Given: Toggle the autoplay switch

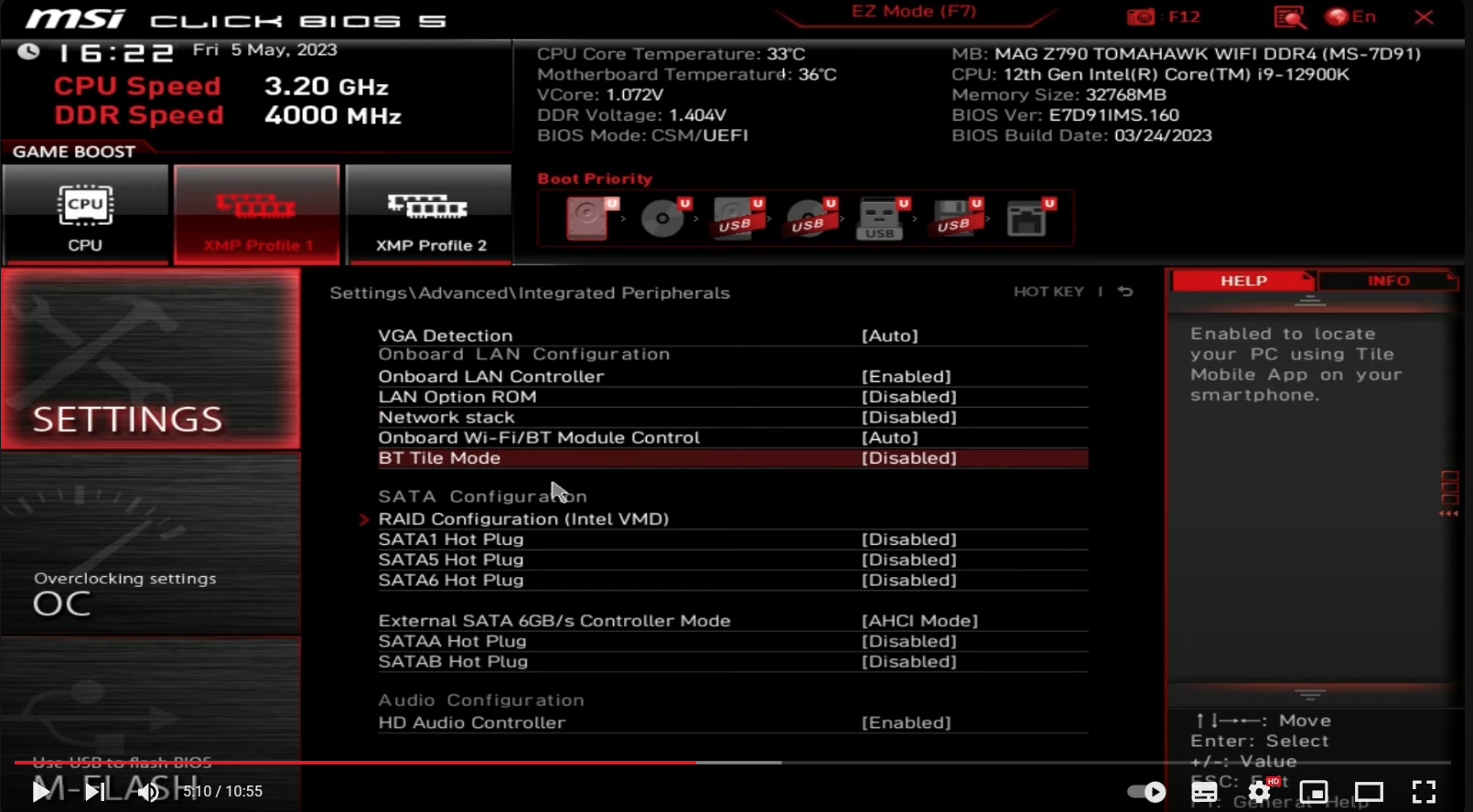Looking at the screenshot, I should pos(1146,791).
